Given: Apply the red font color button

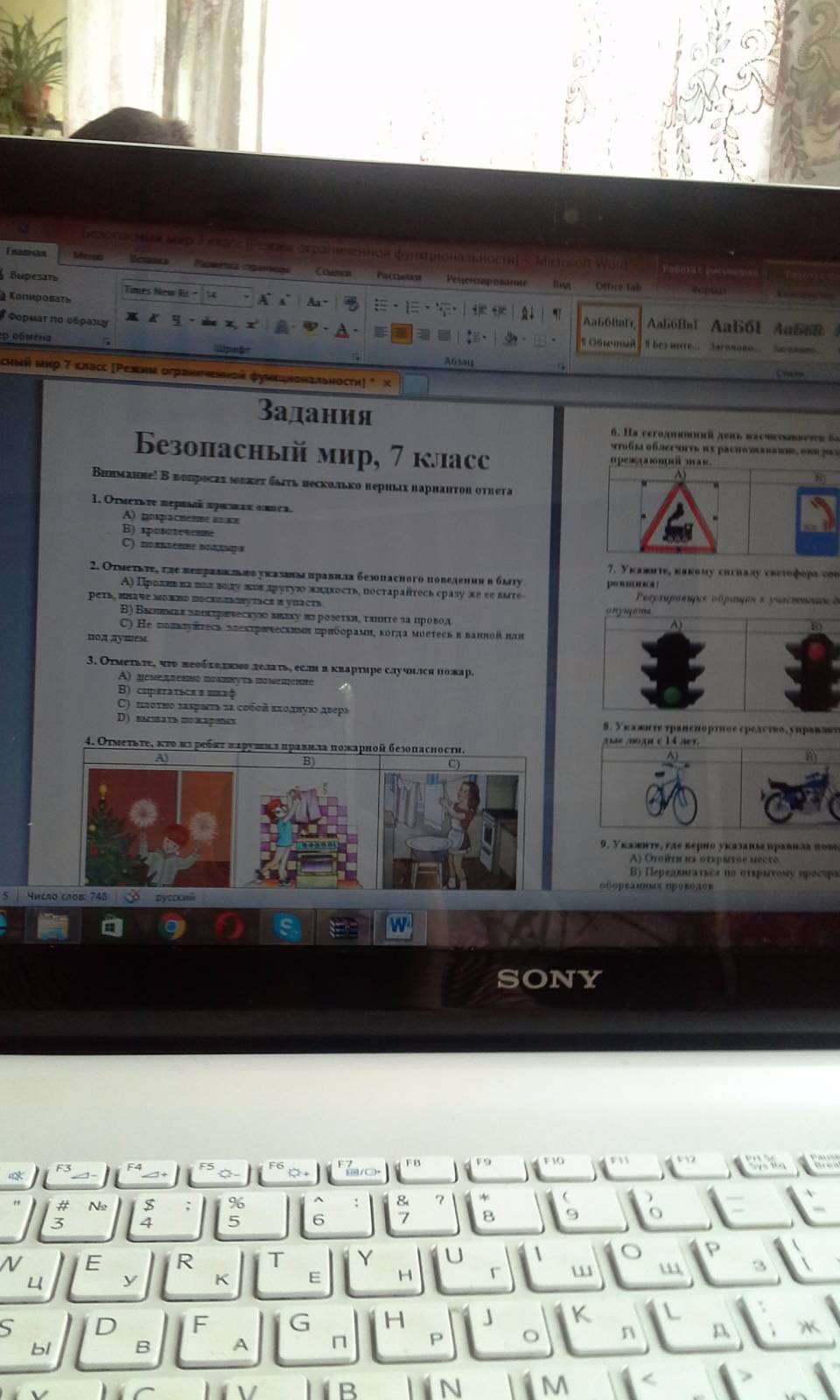Looking at the screenshot, I should coord(342,330).
